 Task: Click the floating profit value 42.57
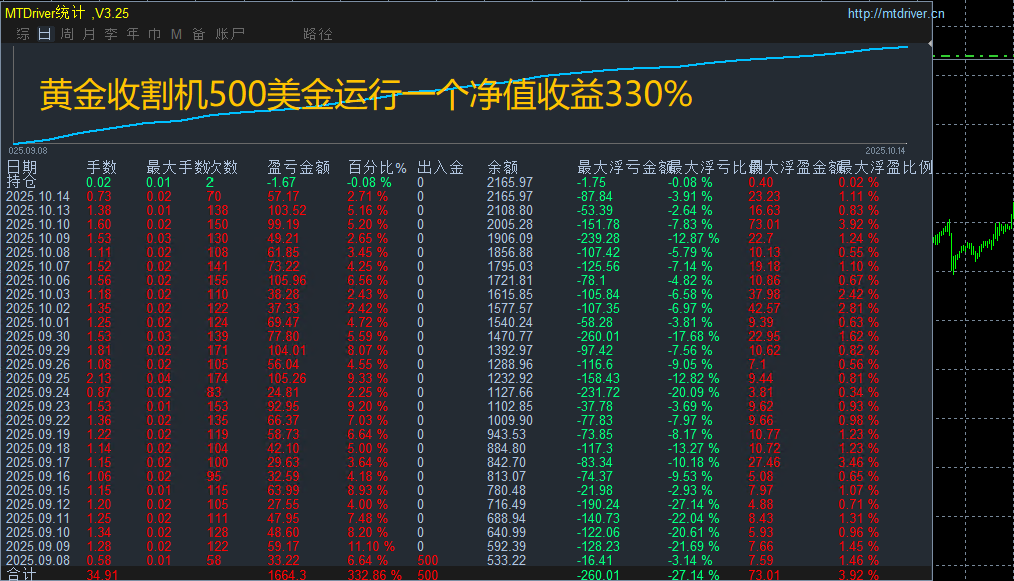(764, 308)
